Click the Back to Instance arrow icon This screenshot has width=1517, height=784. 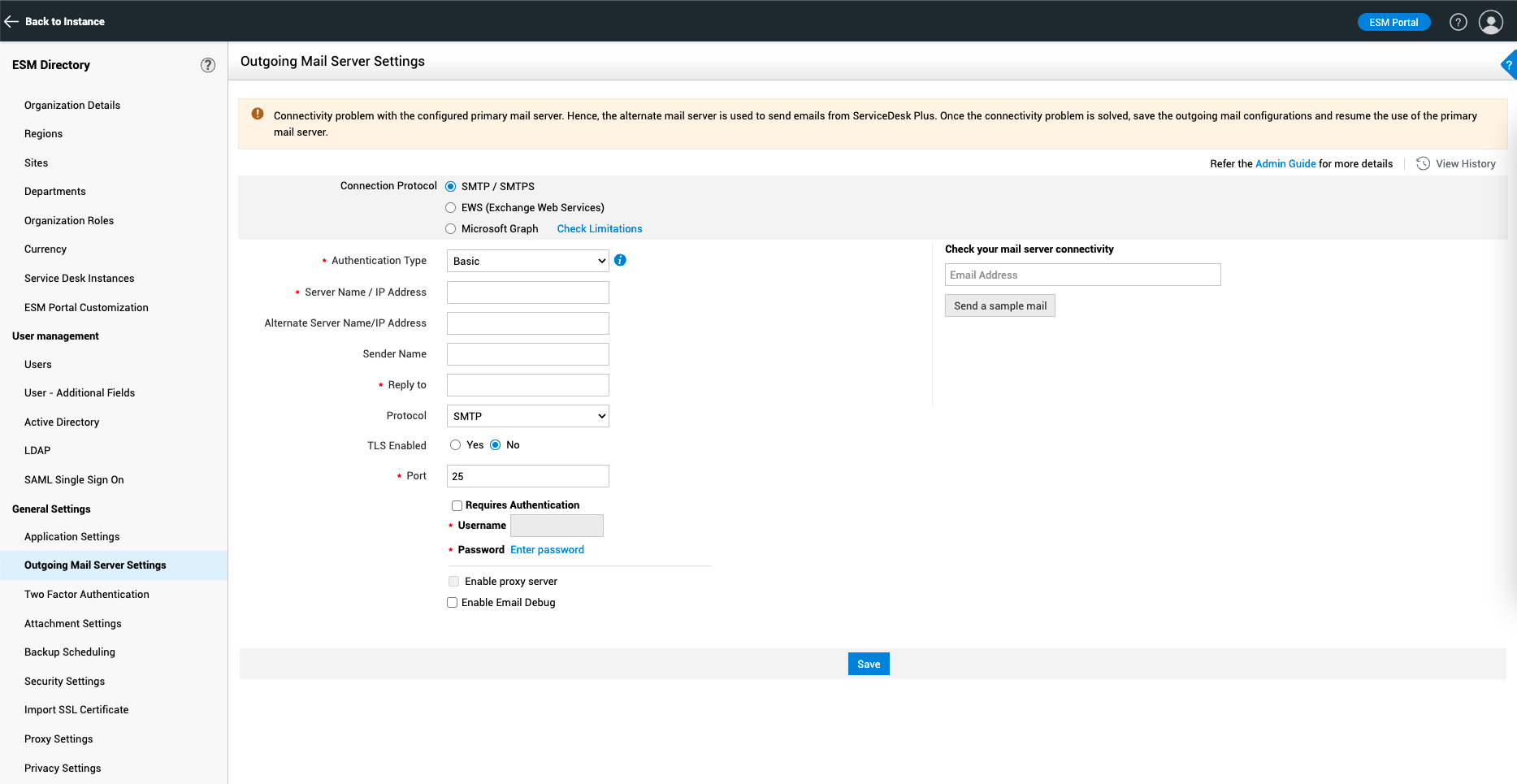11,22
